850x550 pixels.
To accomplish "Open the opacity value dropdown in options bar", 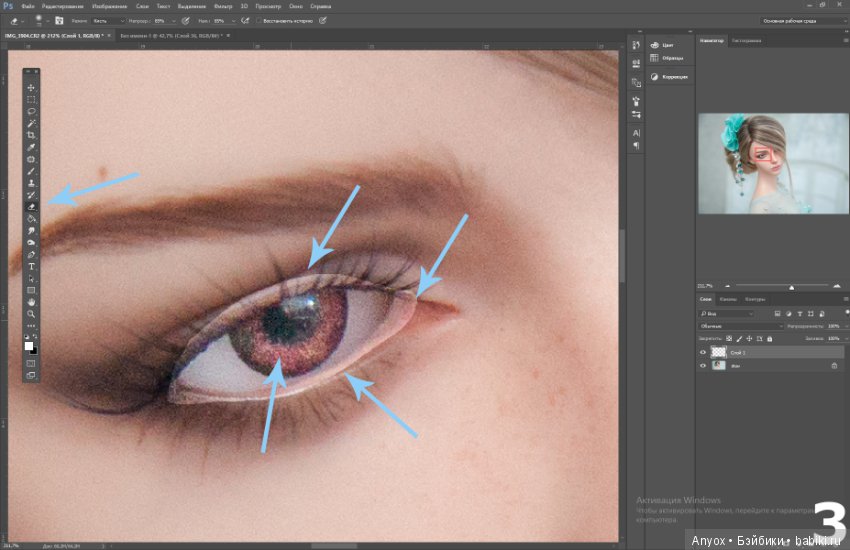I will (x=173, y=21).
